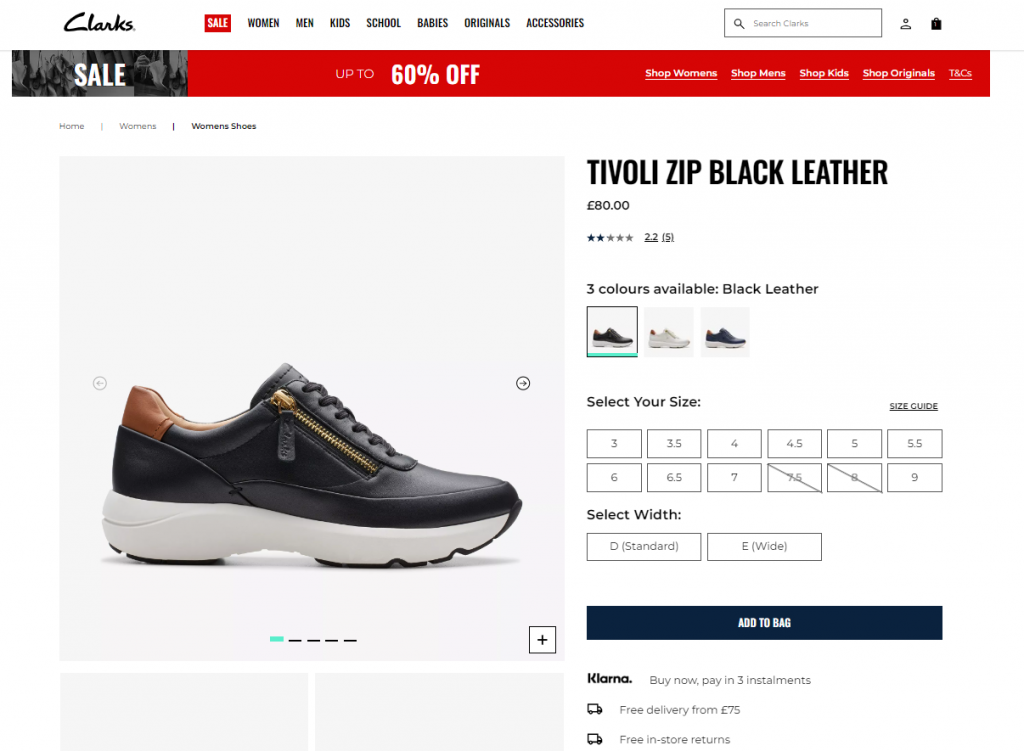
Task: Open the Originals menu
Action: [487, 23]
